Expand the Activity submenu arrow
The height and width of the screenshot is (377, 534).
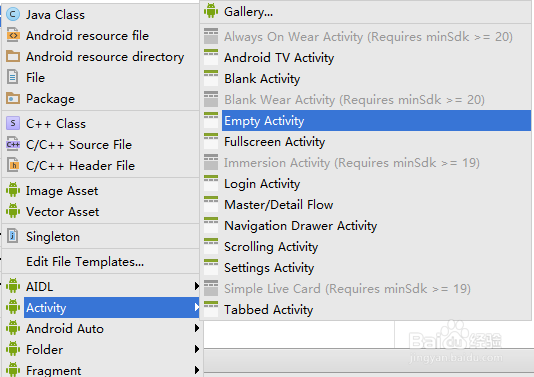click(197, 307)
